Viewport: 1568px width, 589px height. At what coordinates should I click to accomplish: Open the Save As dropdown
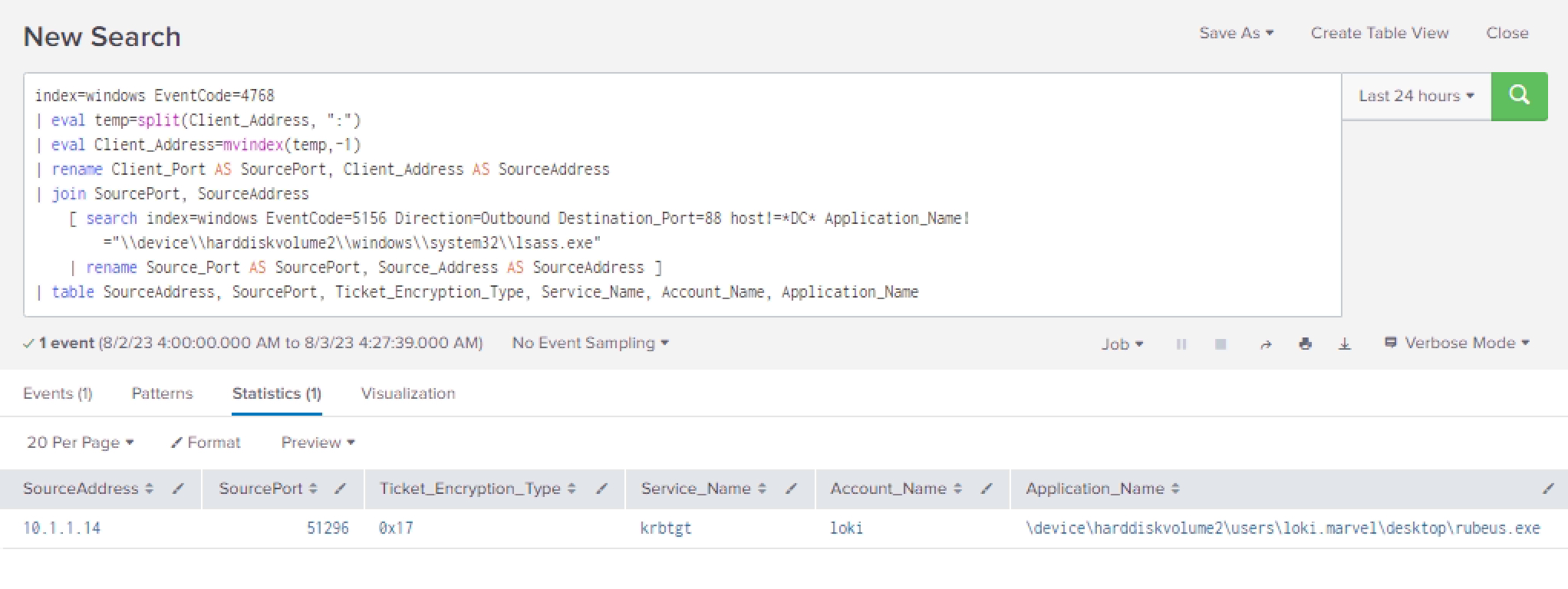point(1236,33)
